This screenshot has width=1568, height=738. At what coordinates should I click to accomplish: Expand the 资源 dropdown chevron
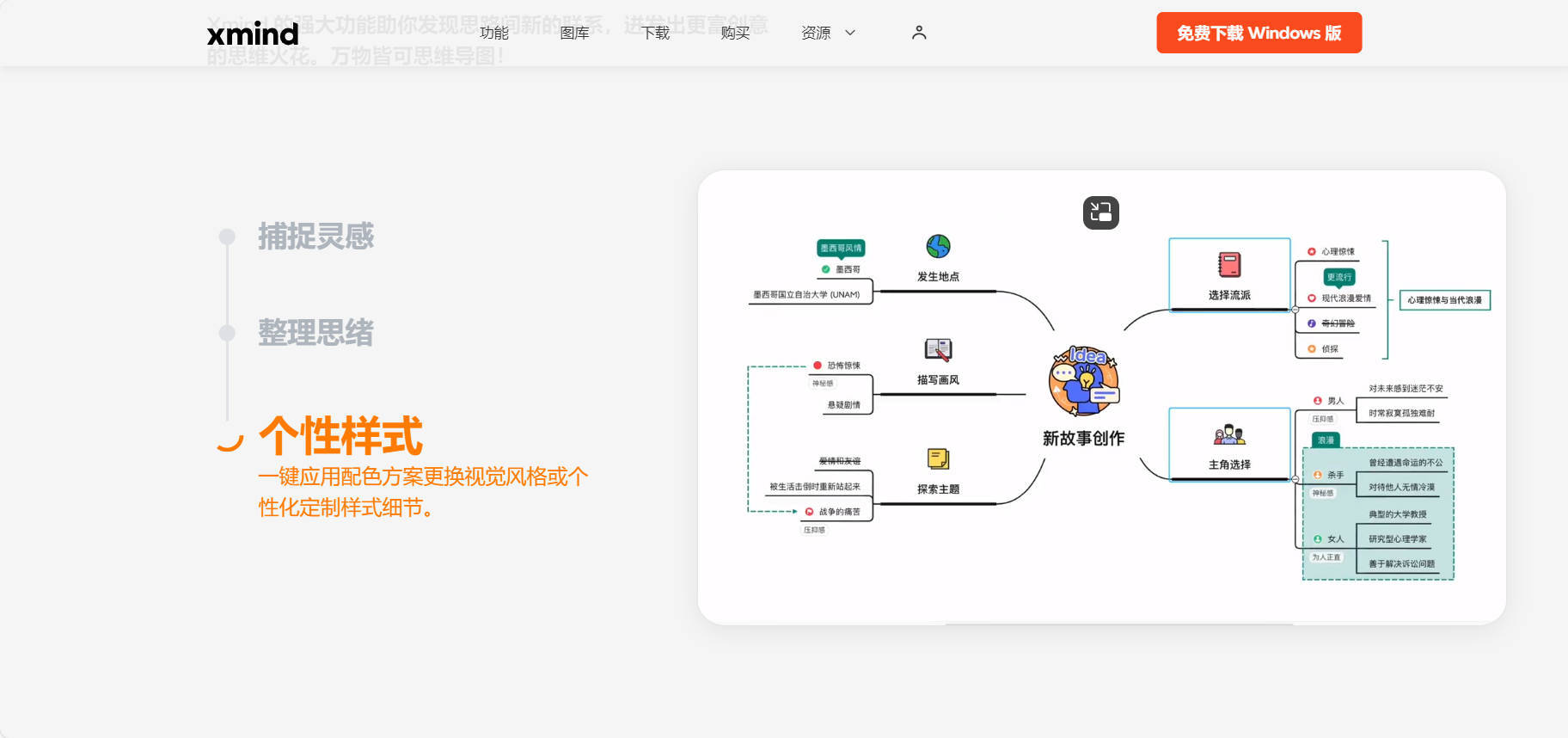pos(850,33)
